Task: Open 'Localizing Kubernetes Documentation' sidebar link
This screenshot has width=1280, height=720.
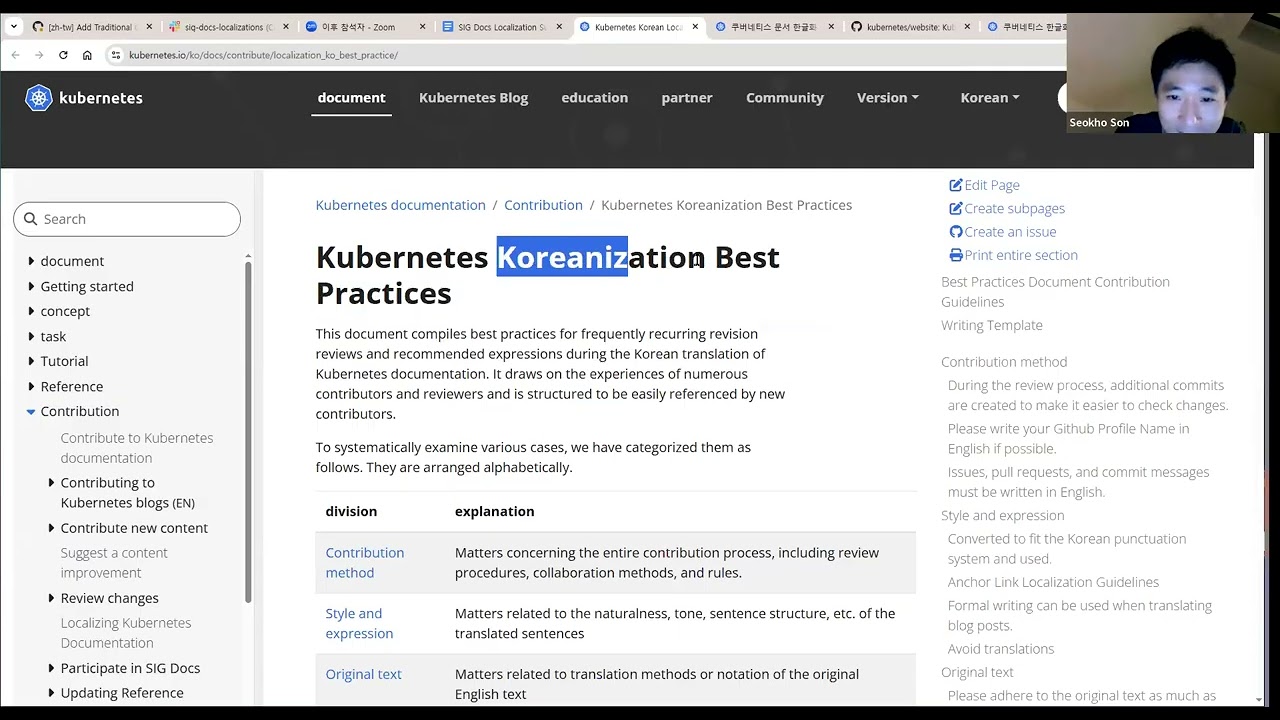Action: tap(125, 633)
